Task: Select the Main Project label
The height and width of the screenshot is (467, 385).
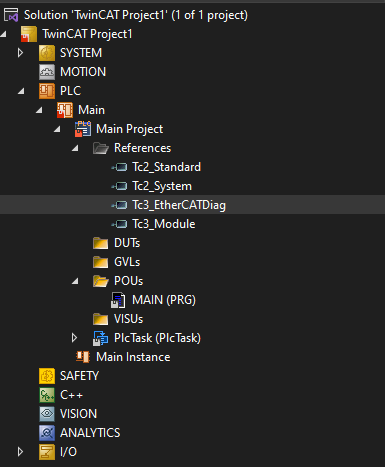Action: [130, 129]
